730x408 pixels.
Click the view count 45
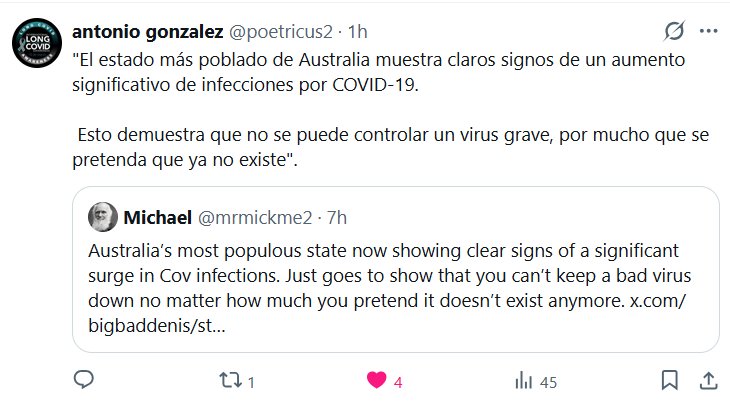pos(548,381)
